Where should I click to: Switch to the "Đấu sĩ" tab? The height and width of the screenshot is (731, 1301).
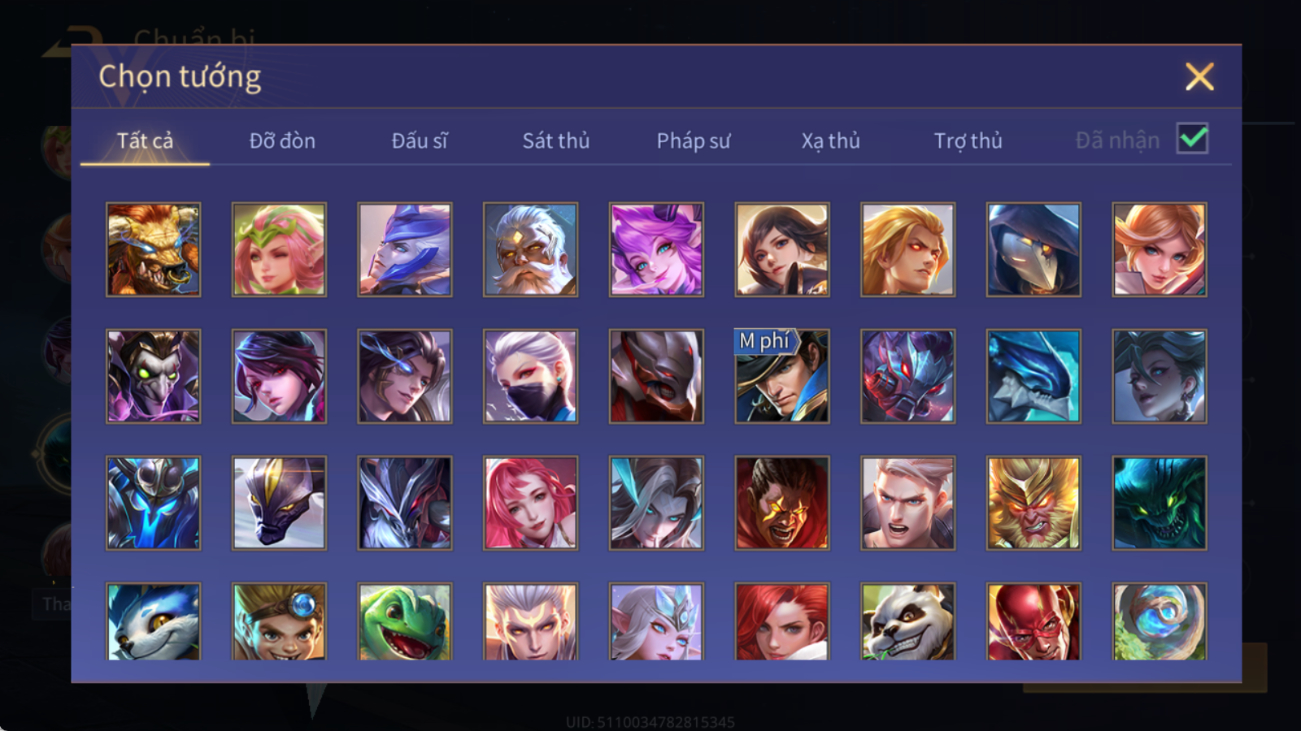[x=419, y=141]
